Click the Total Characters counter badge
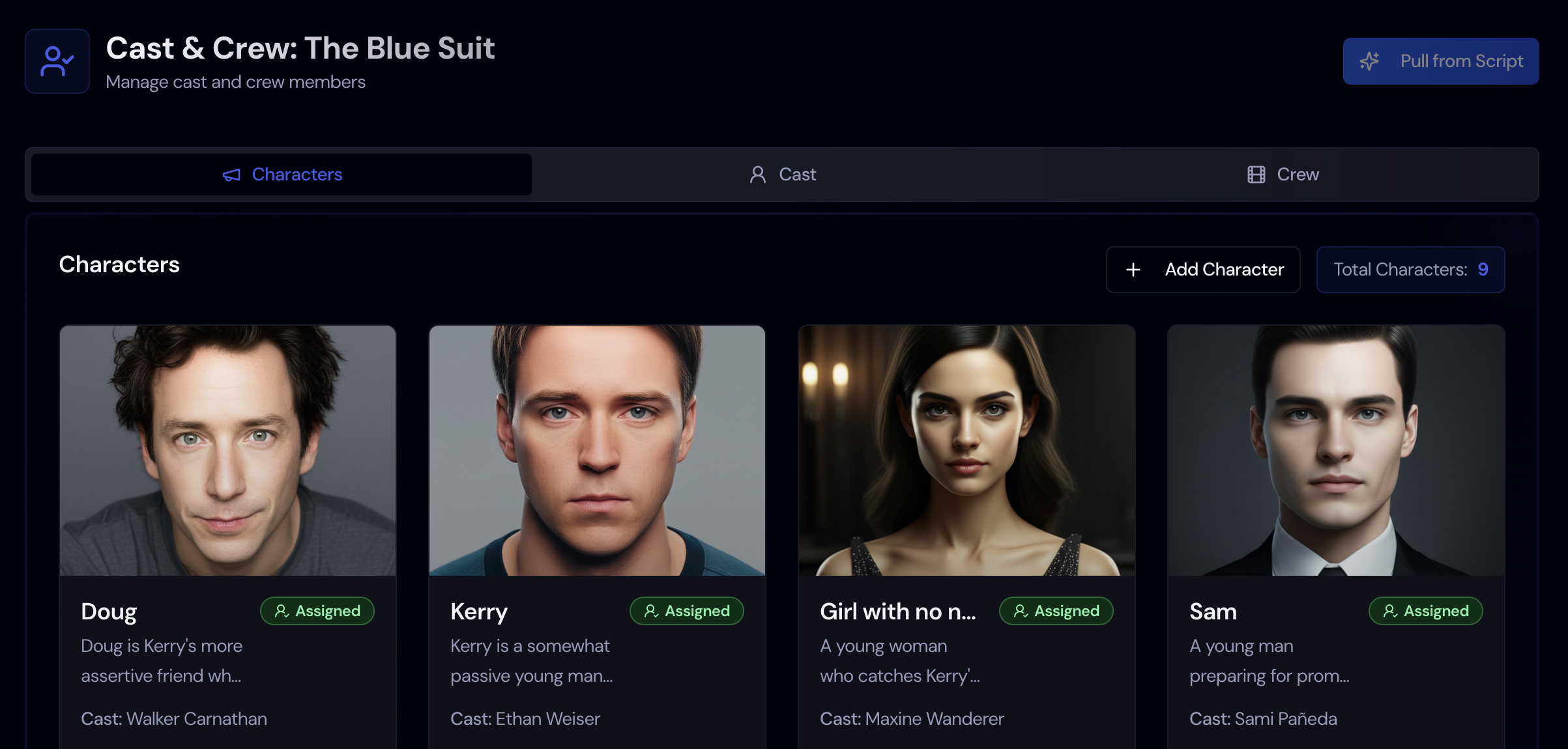This screenshot has width=1568, height=749. tap(1410, 269)
